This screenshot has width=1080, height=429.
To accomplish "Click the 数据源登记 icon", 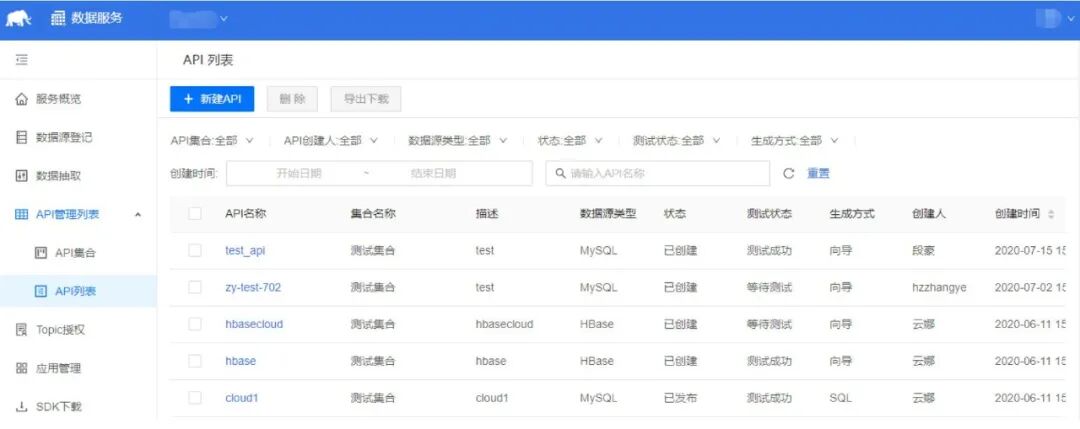I will pyautogui.click(x=21, y=138).
